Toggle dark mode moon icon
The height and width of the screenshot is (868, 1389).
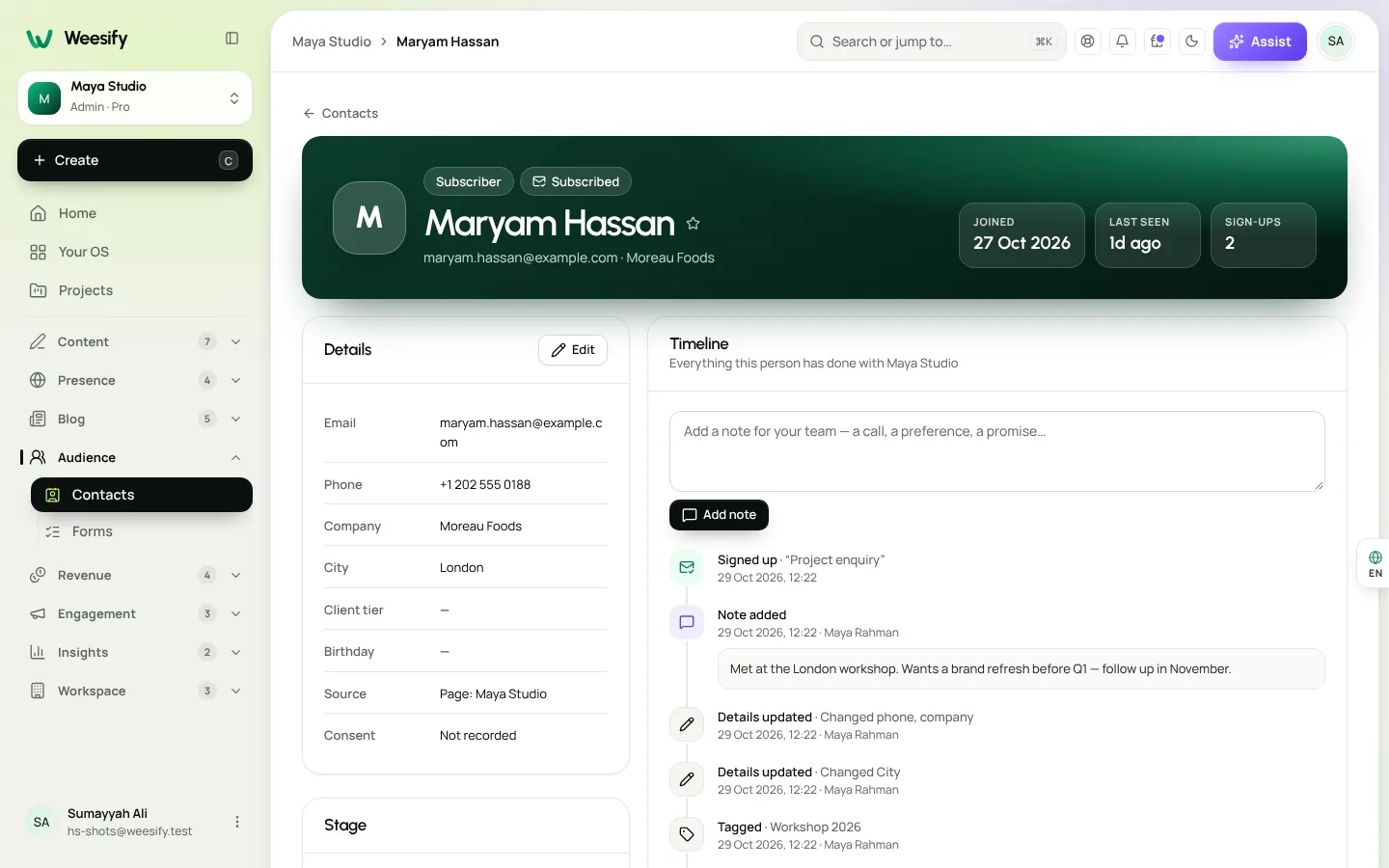click(x=1192, y=41)
